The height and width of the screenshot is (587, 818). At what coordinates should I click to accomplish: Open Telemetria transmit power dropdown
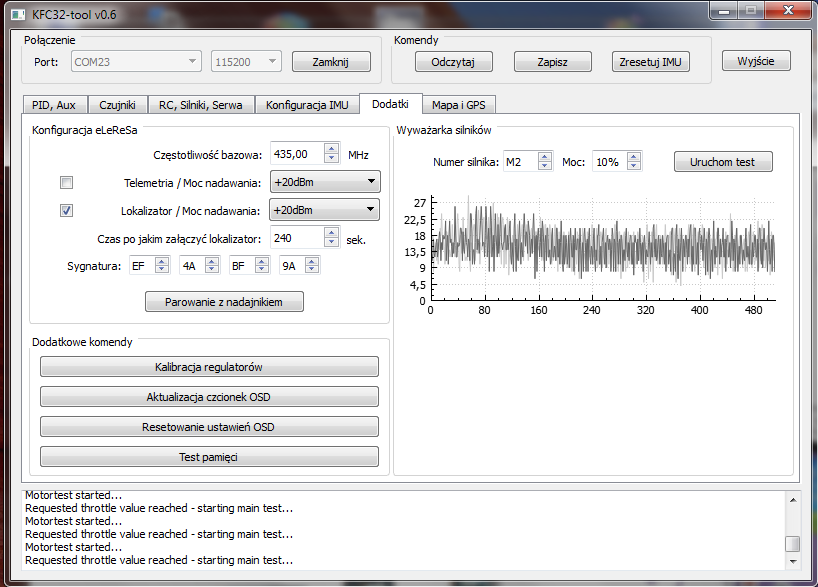click(324, 182)
